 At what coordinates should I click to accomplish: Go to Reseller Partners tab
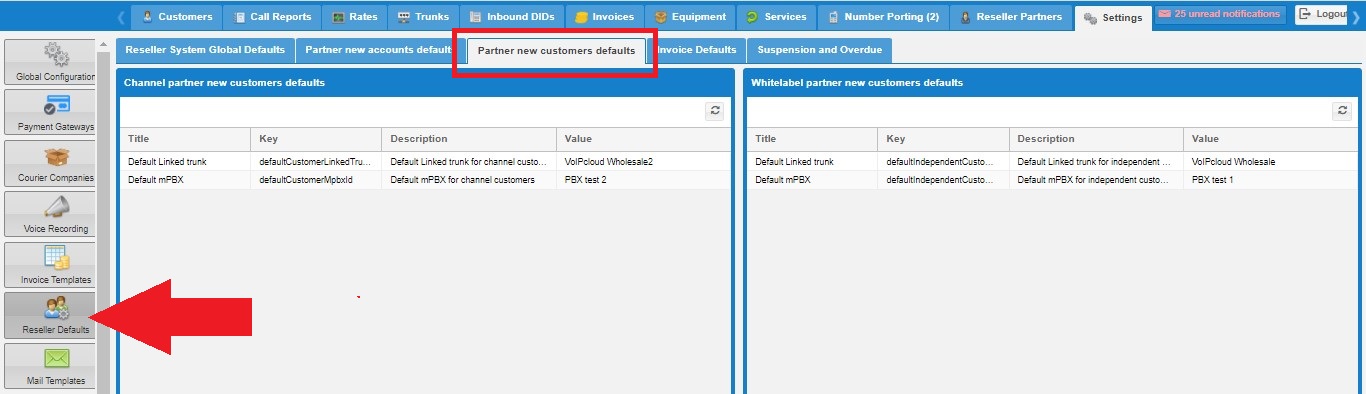tap(1011, 17)
